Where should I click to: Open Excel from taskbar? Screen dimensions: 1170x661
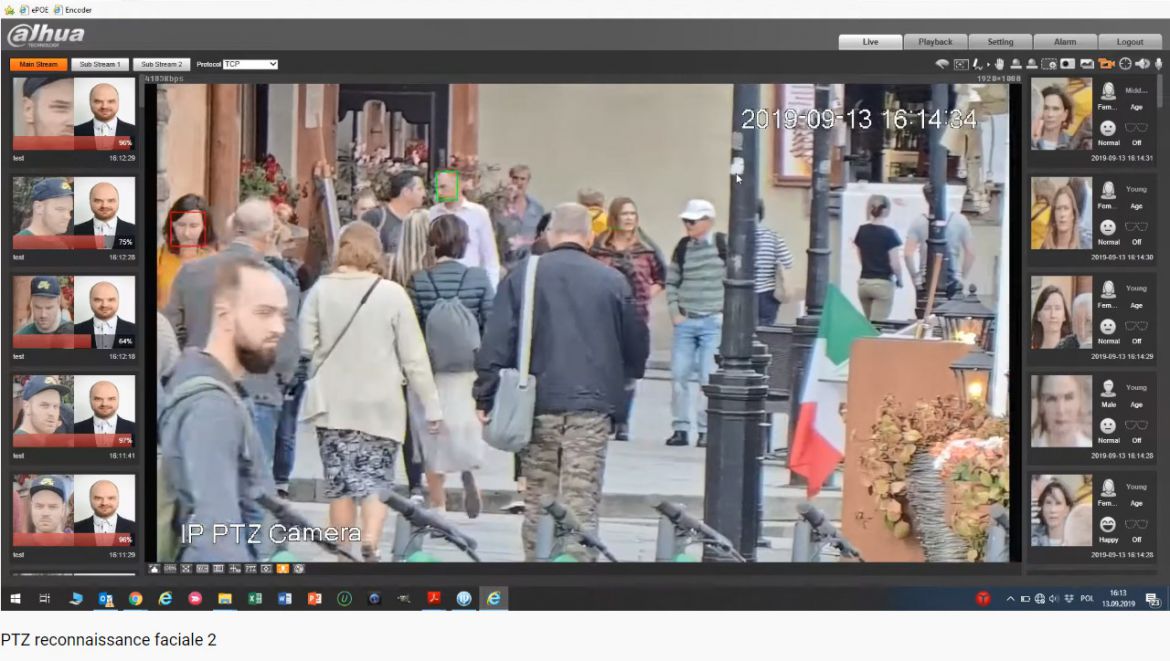pos(254,598)
